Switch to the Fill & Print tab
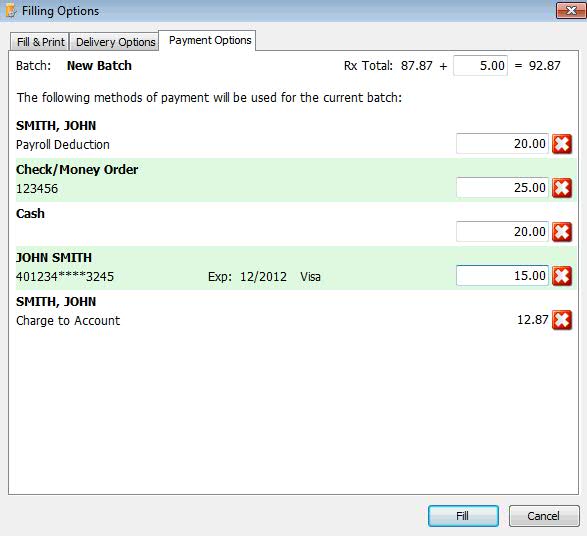 click(40, 42)
